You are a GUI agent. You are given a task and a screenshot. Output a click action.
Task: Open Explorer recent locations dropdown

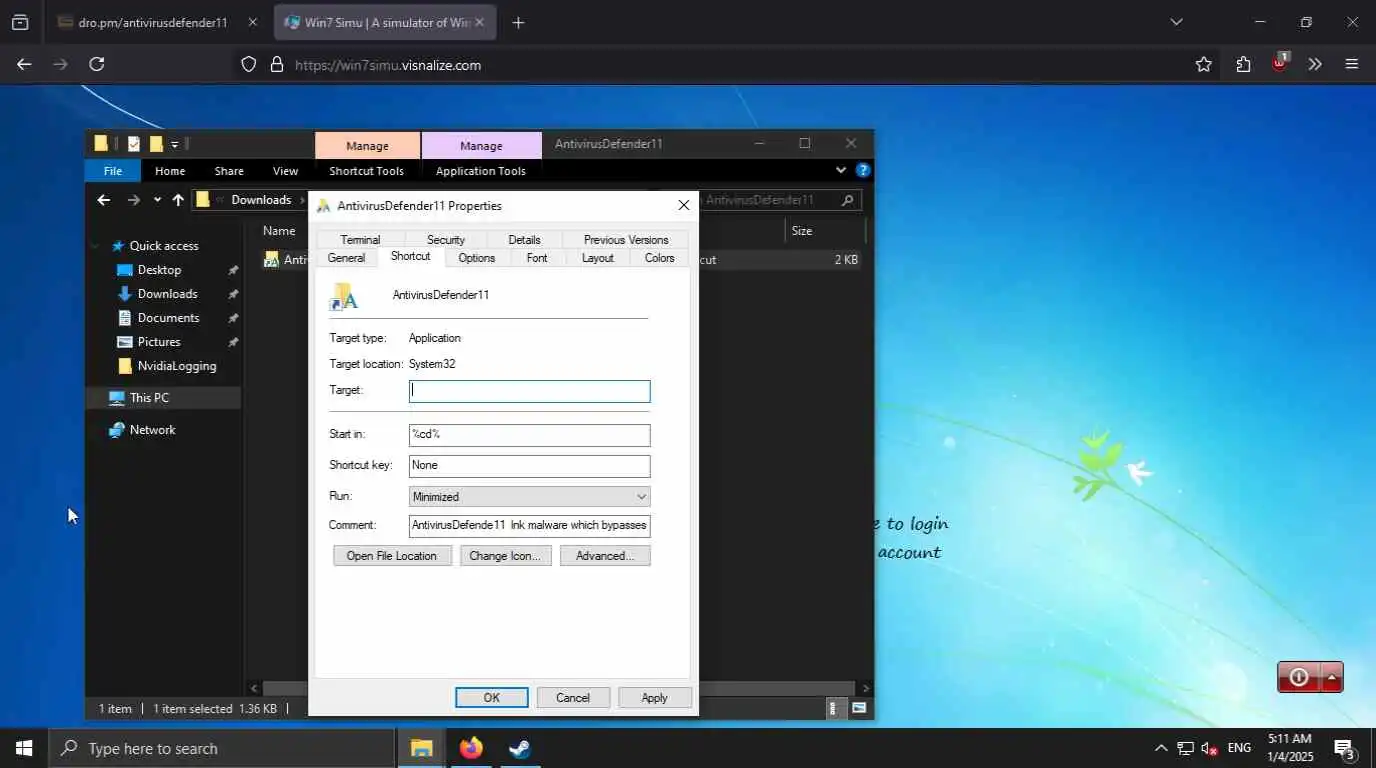point(157,200)
